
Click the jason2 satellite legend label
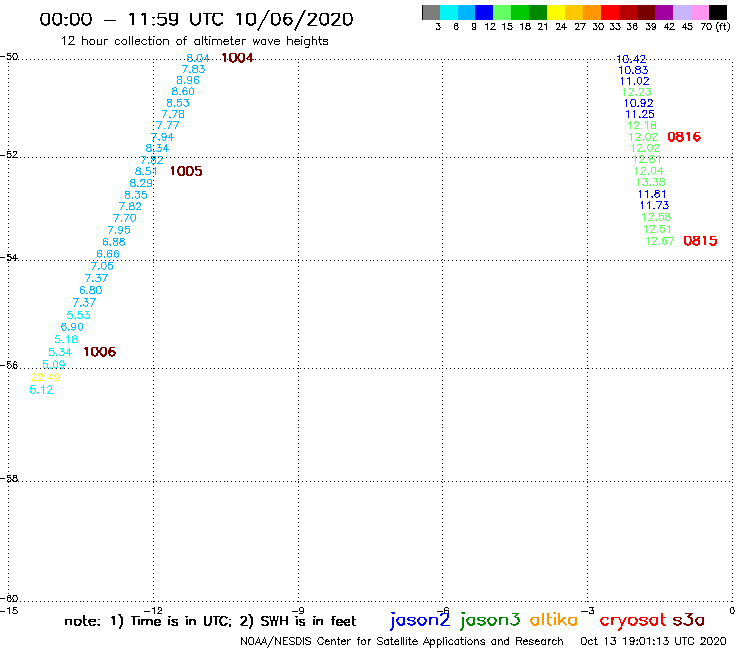coord(420,620)
